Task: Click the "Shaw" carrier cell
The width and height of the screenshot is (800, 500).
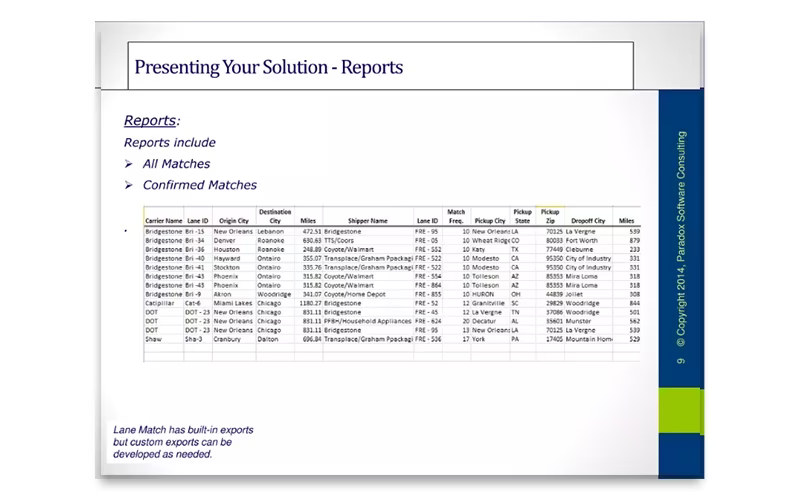Action: [x=154, y=339]
